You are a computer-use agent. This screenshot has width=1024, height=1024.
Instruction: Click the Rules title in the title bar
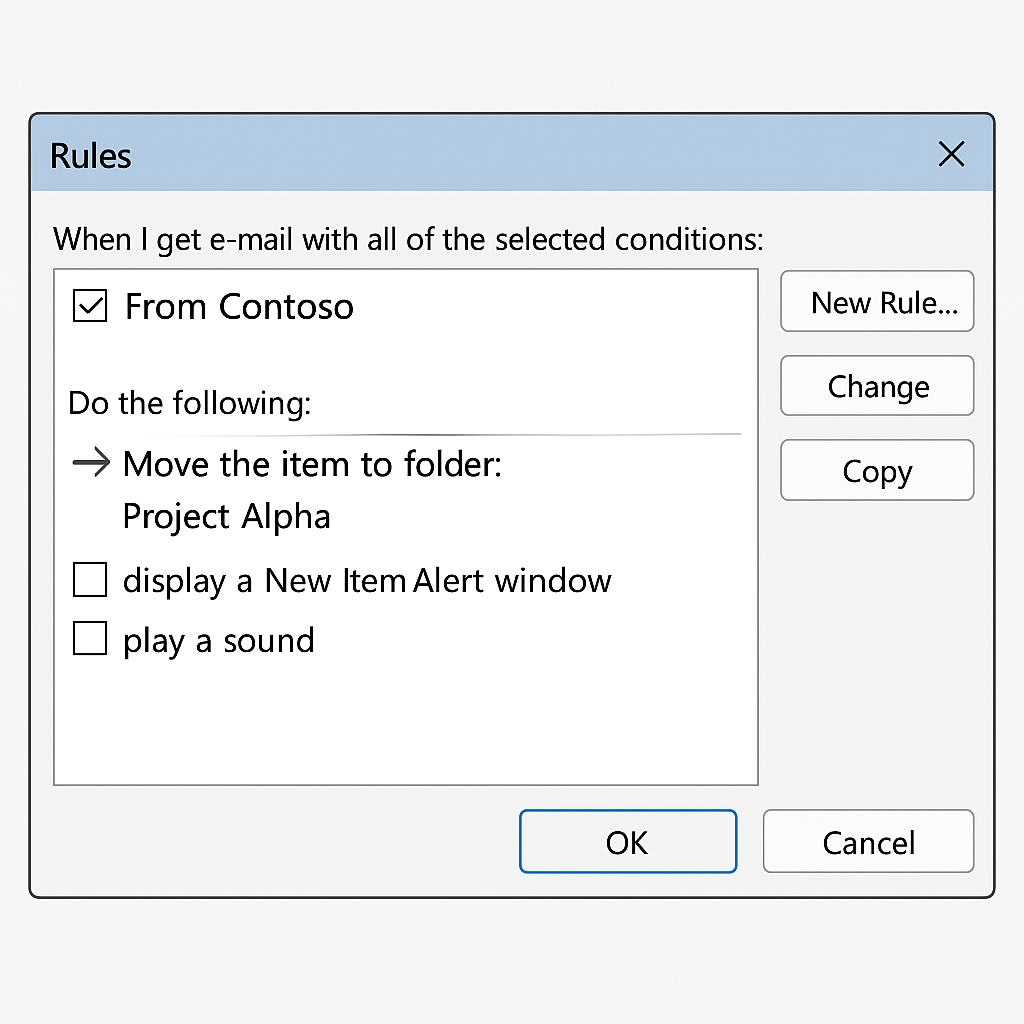pyautogui.click(x=91, y=156)
